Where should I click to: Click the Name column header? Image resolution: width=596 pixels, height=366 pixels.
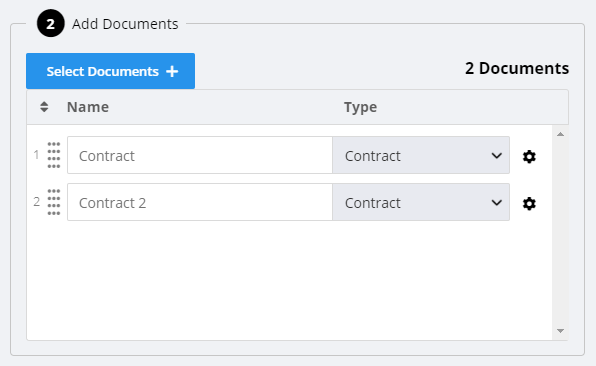point(88,107)
